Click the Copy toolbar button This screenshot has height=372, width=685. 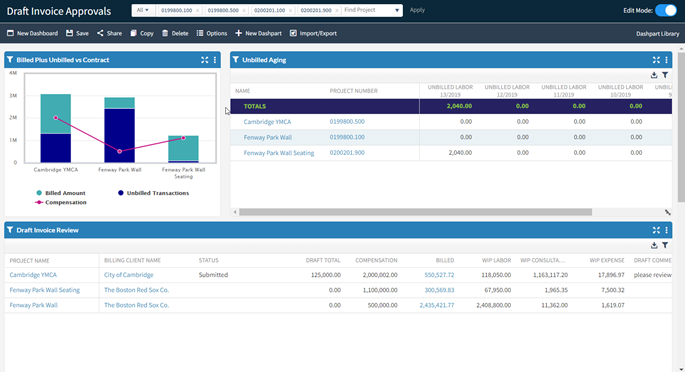pos(142,33)
